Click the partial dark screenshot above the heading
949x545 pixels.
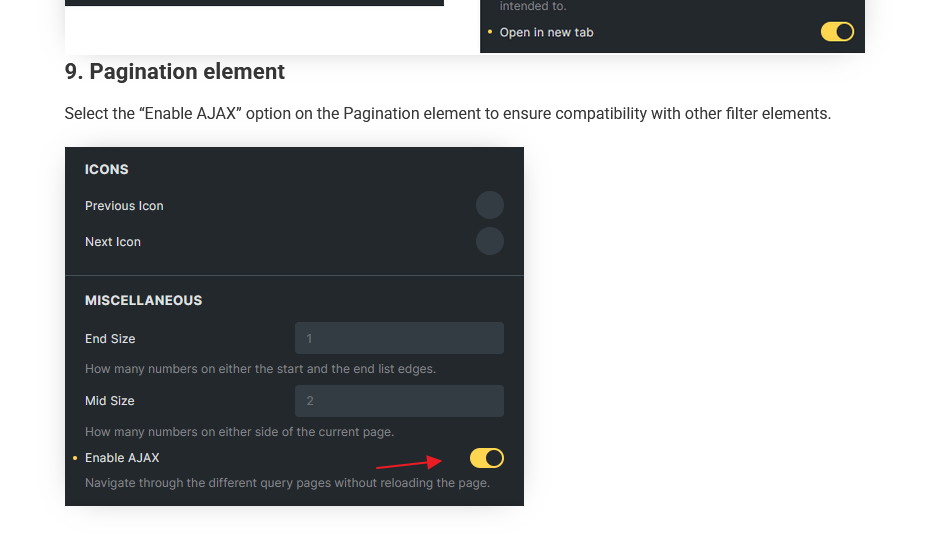(254, 3)
